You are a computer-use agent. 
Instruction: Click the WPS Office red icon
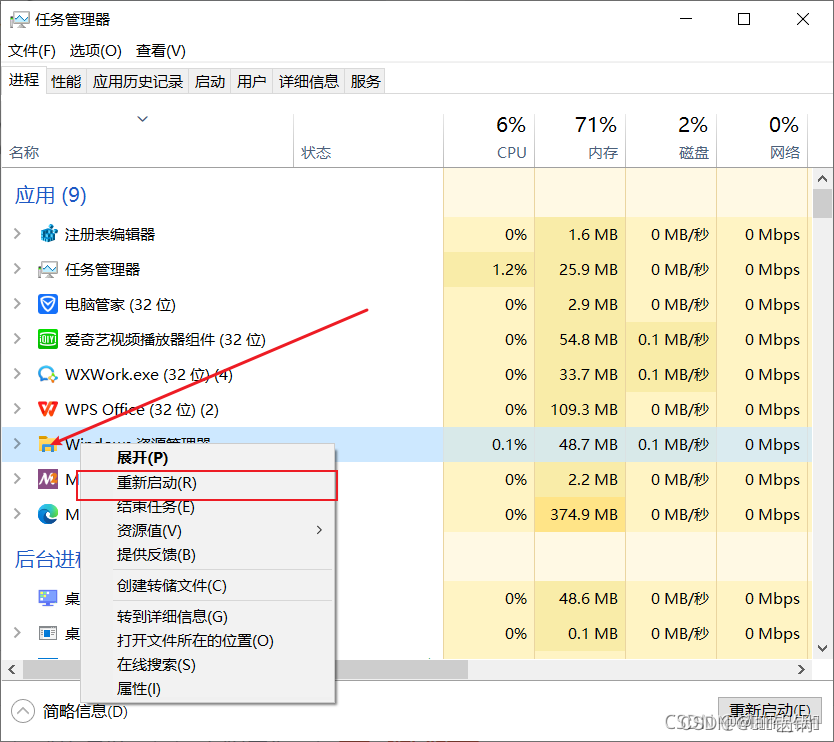48,409
